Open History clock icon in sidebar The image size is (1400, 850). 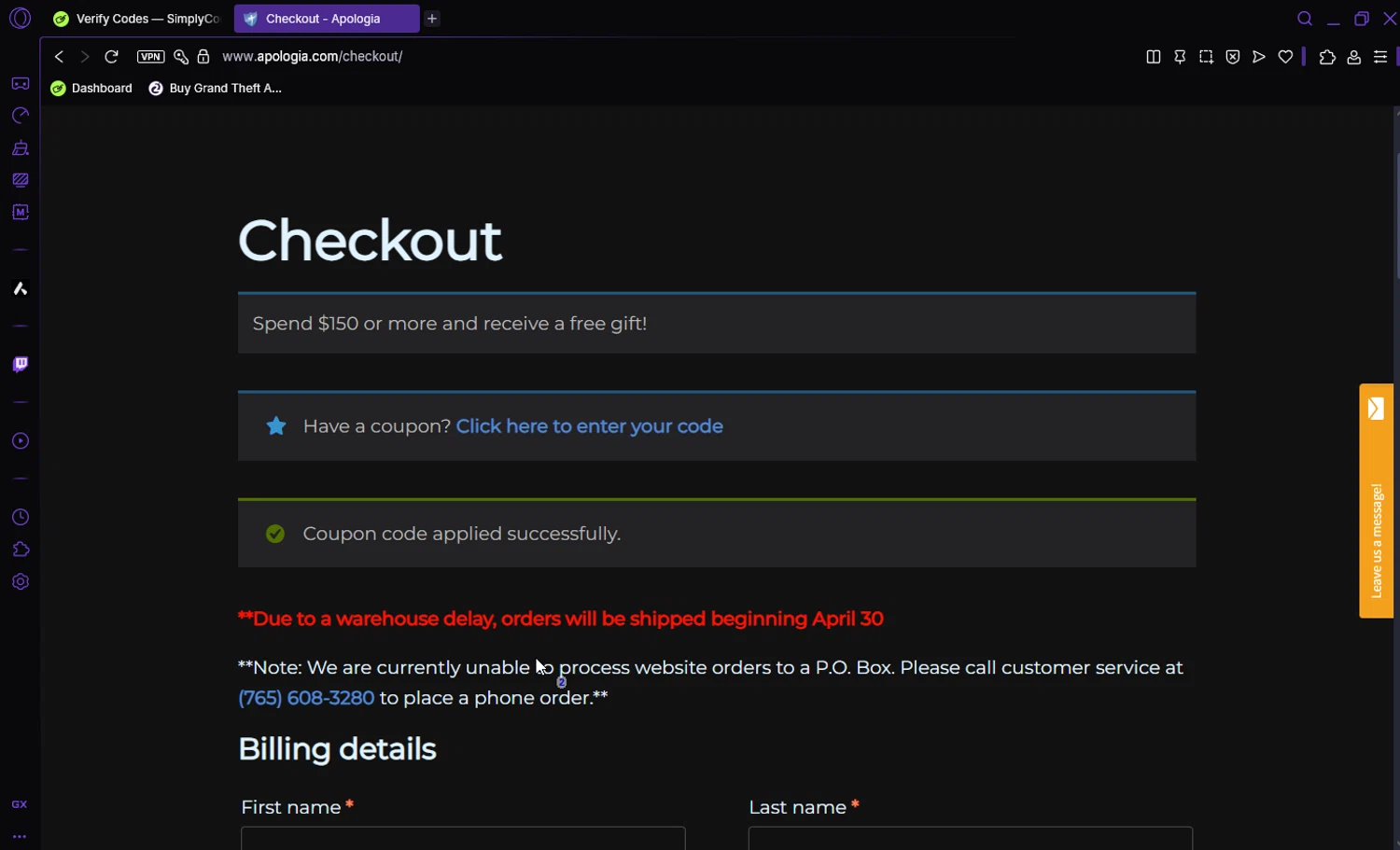pos(20,518)
